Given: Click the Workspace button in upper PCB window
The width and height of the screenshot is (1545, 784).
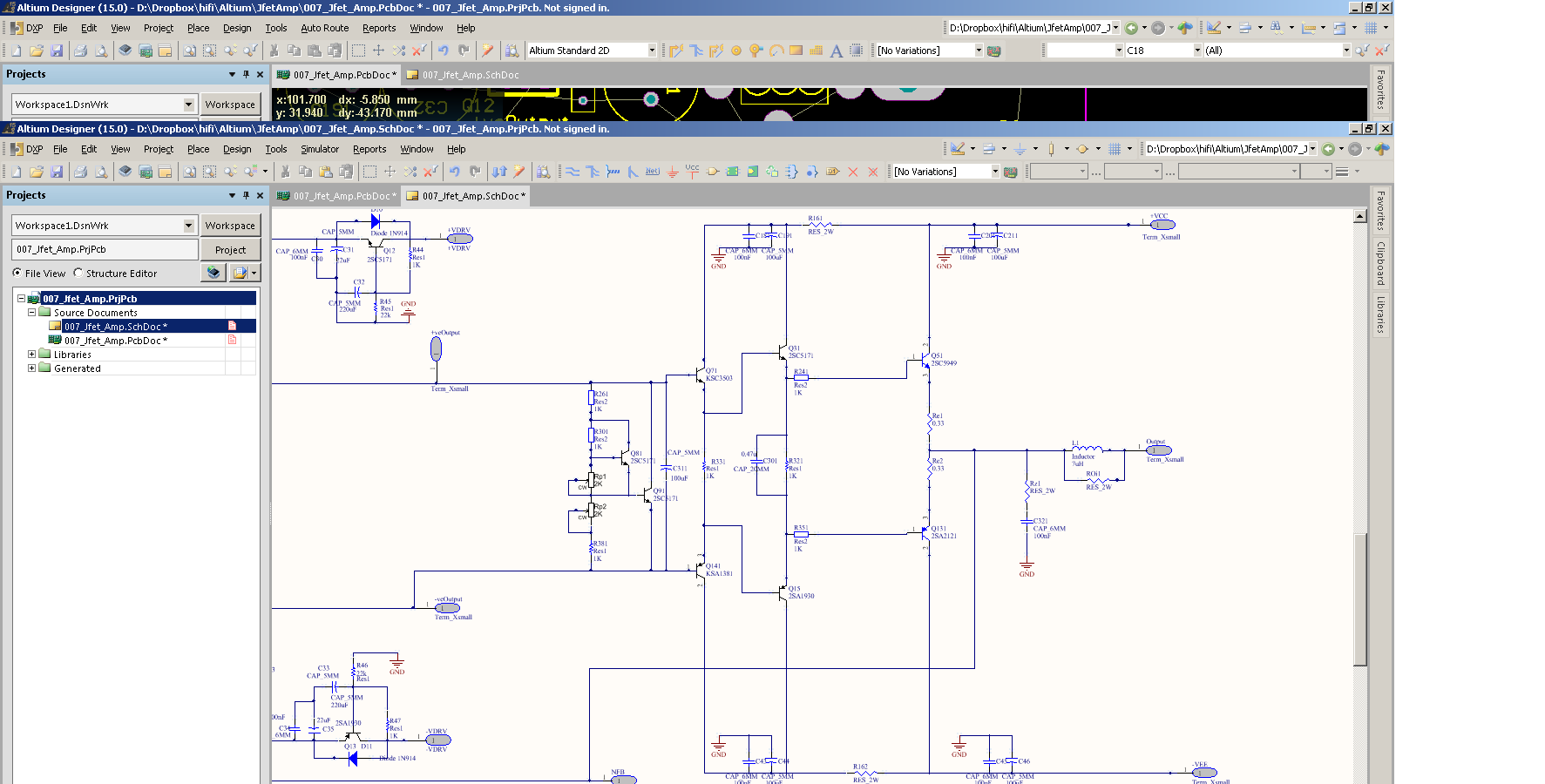Looking at the screenshot, I should coord(230,105).
